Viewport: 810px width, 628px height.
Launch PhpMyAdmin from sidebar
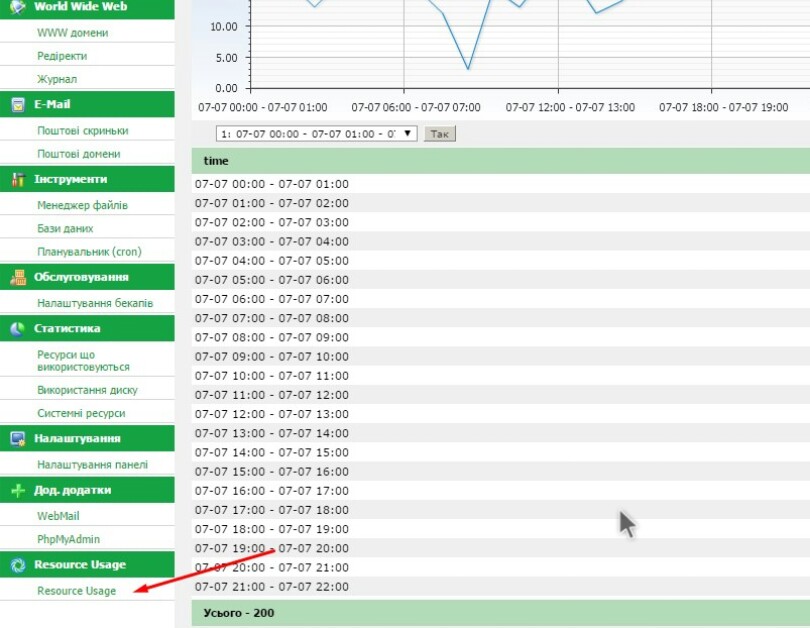click(x=69, y=539)
